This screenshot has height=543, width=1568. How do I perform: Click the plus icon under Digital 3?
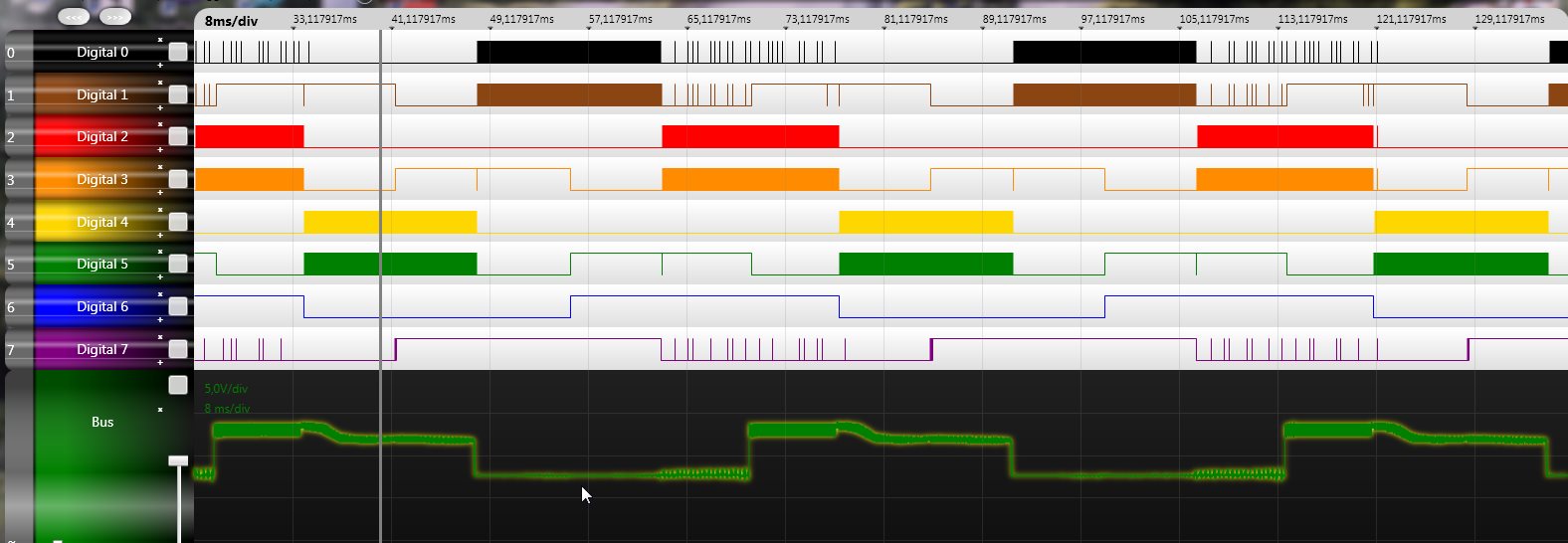tap(160, 192)
